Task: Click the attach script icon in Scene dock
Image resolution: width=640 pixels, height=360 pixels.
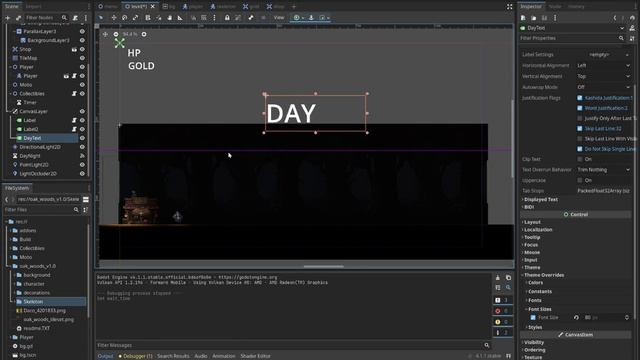Action: pyautogui.click(x=75, y=18)
